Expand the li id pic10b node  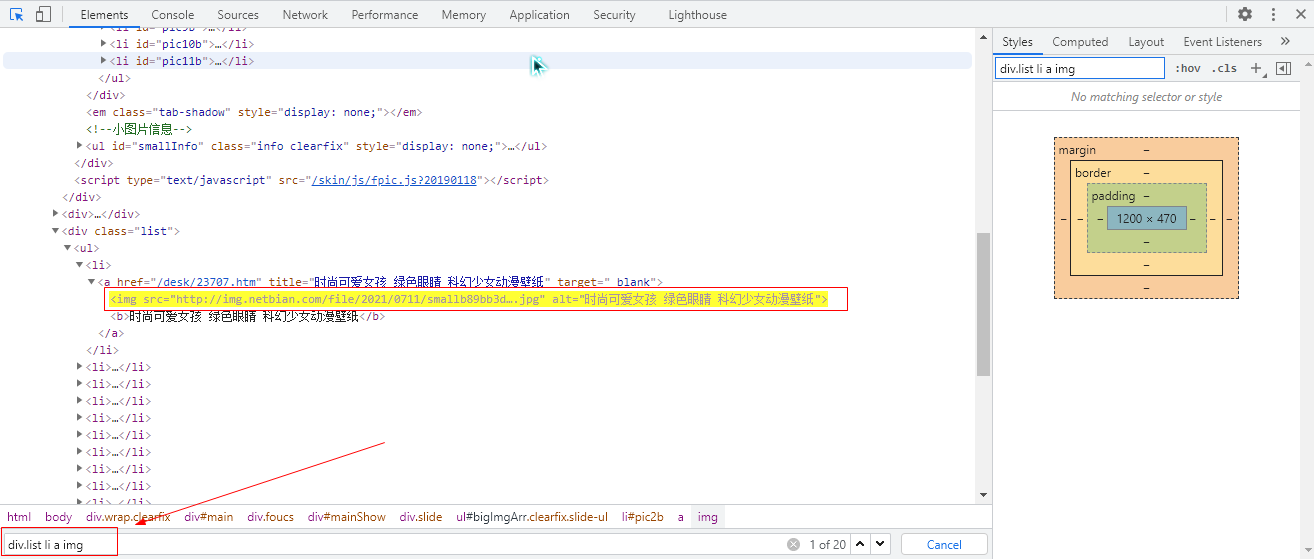104,44
